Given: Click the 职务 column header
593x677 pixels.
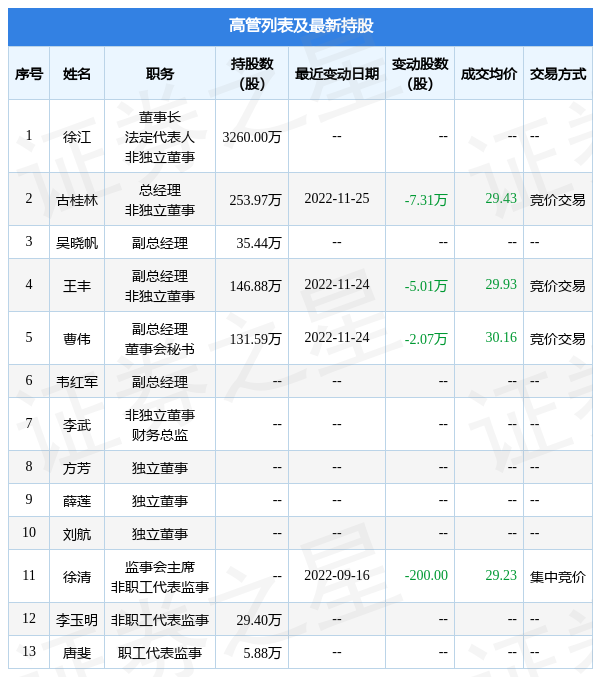Looking at the screenshot, I should pyautogui.click(x=160, y=74).
